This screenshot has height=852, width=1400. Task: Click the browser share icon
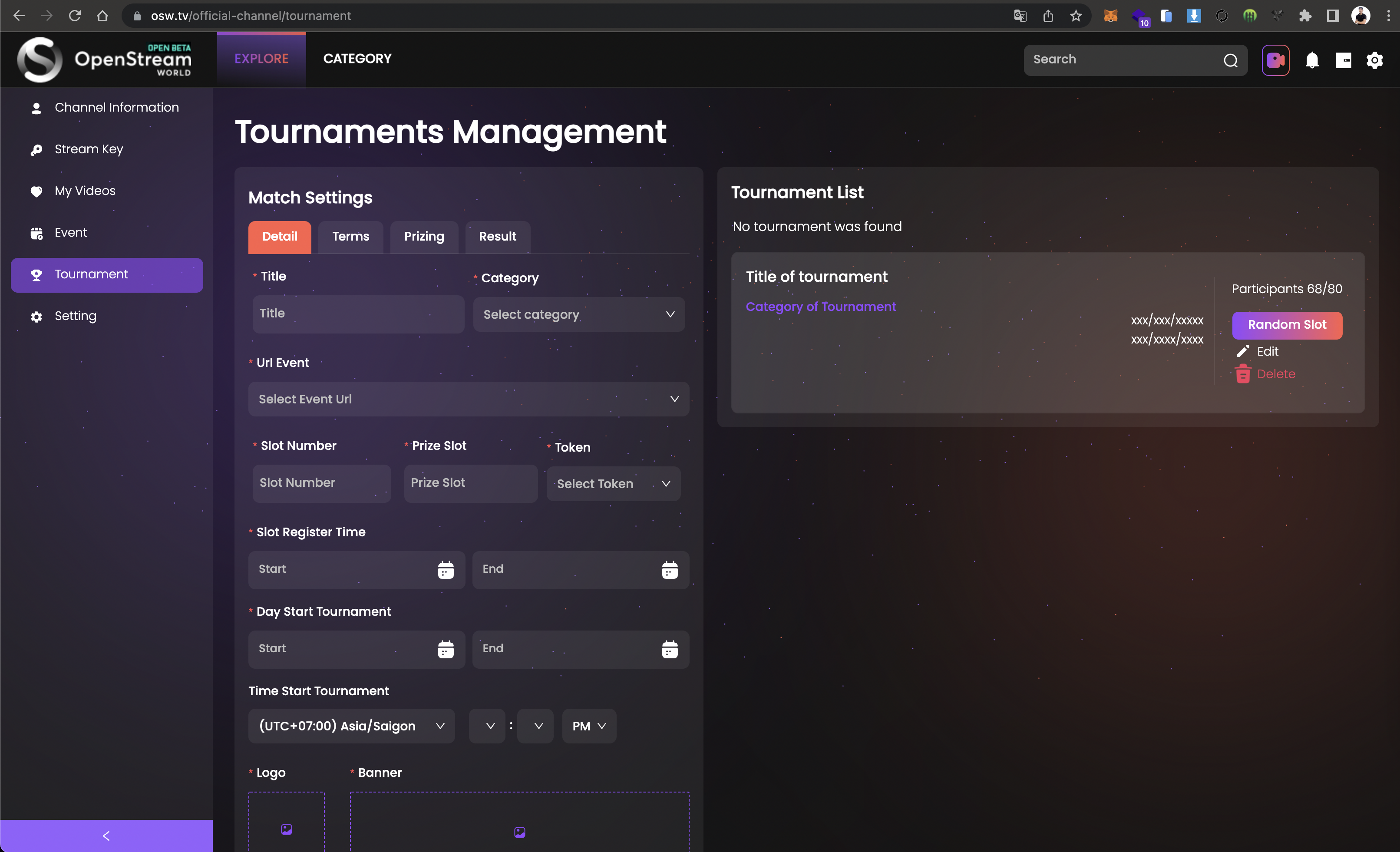(1048, 16)
